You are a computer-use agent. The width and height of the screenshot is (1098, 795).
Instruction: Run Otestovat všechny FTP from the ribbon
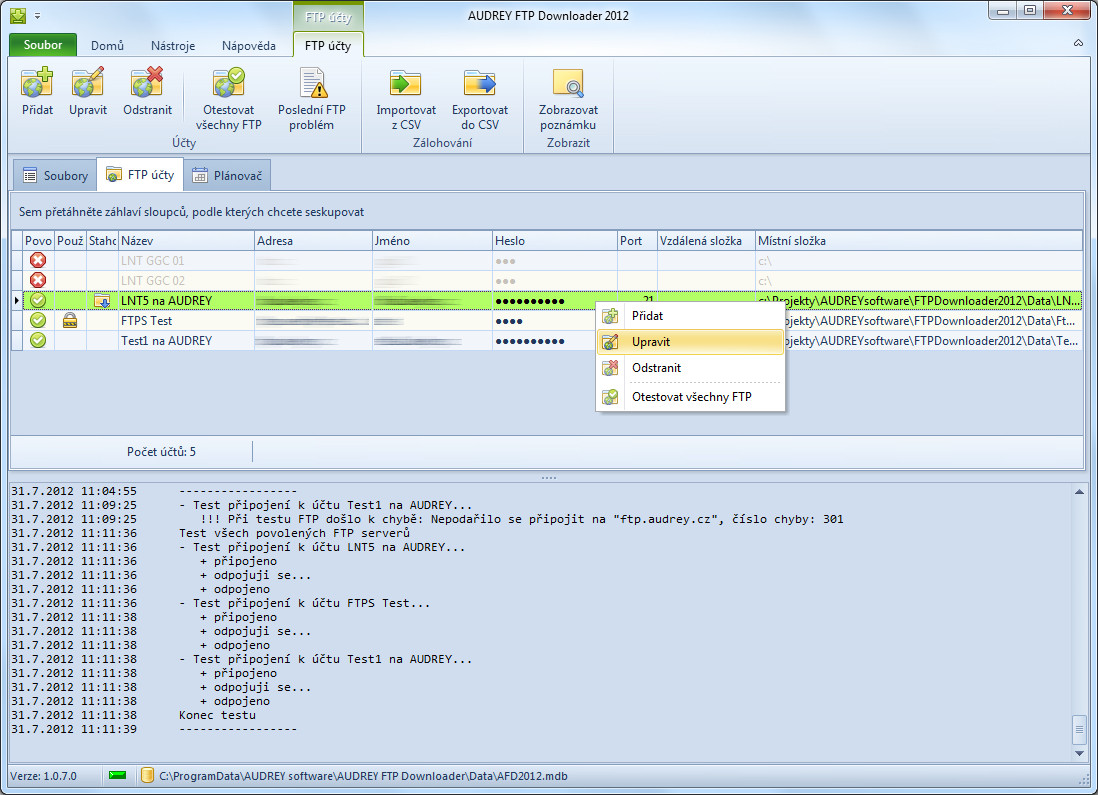(x=228, y=99)
